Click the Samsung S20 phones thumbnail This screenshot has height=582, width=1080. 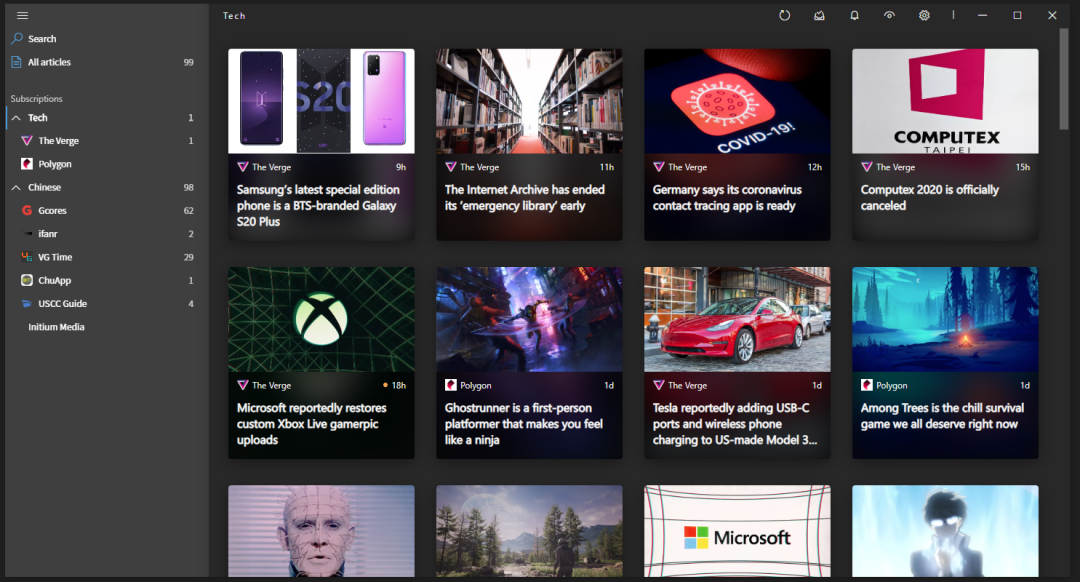(321, 101)
